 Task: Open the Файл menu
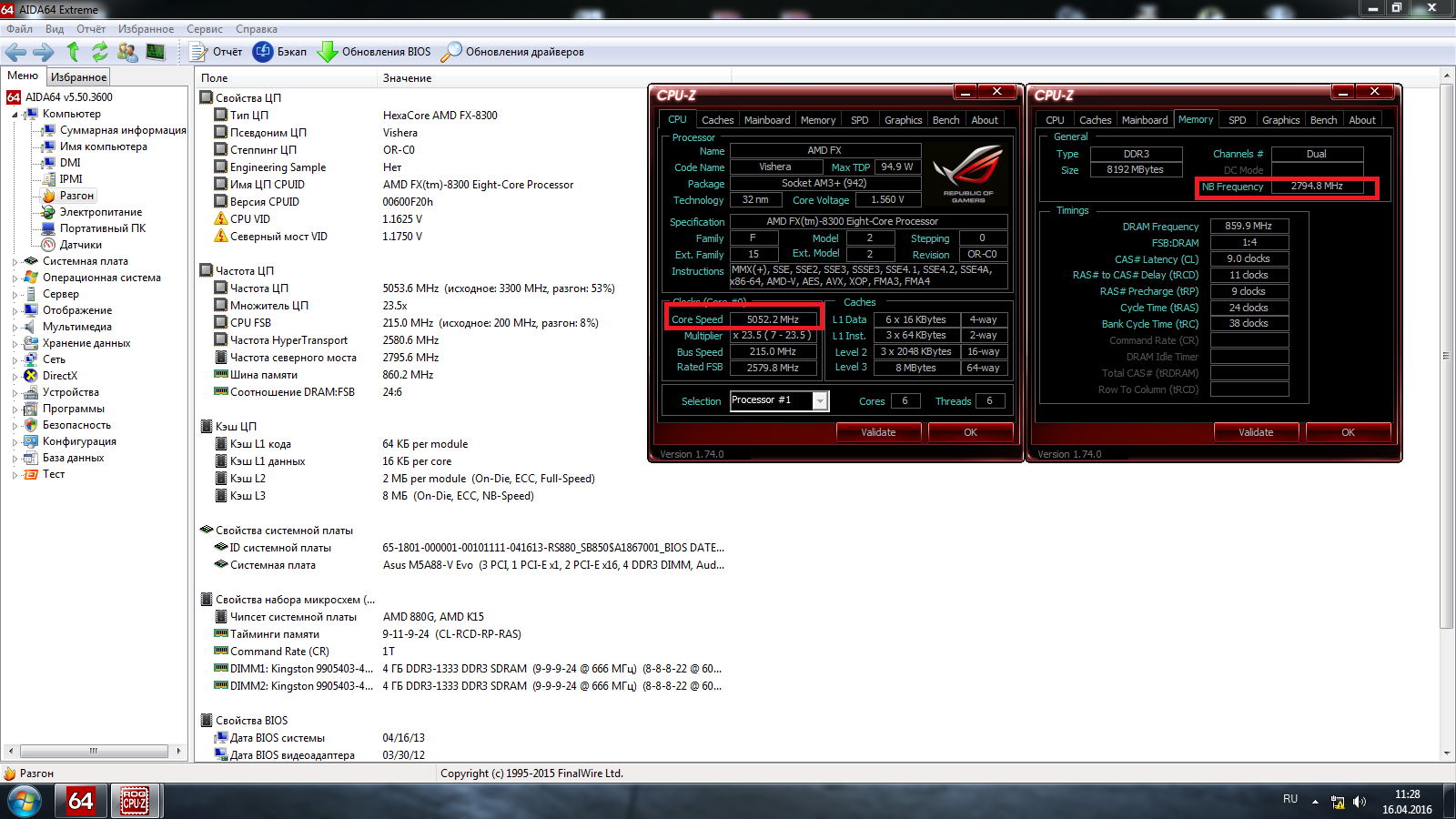(x=19, y=29)
